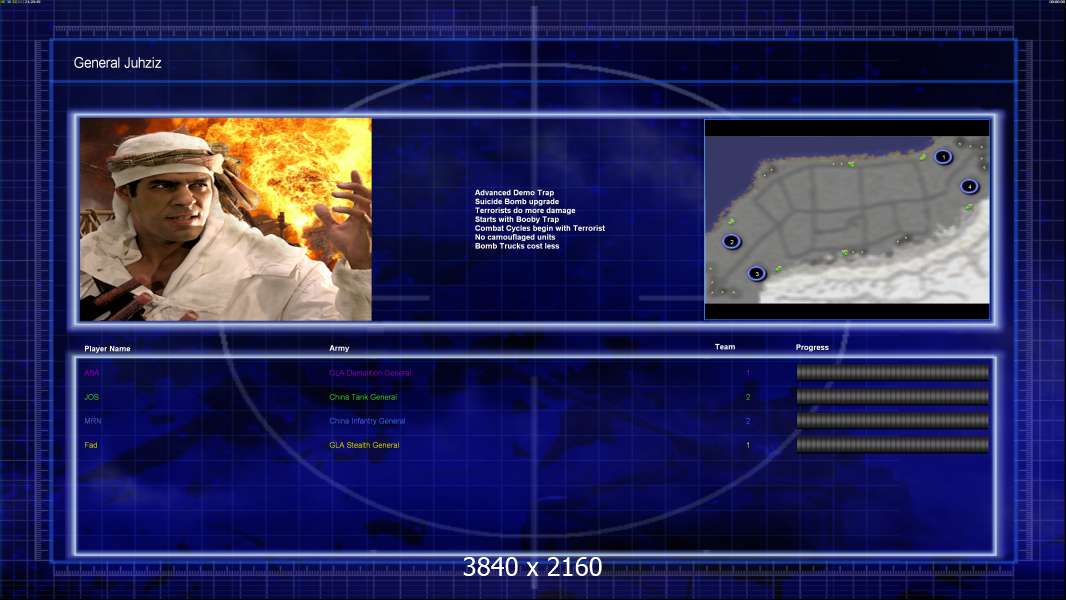This screenshot has height=600, width=1066.
Task: Click start position marker 4 on the map
Action: (x=969, y=186)
